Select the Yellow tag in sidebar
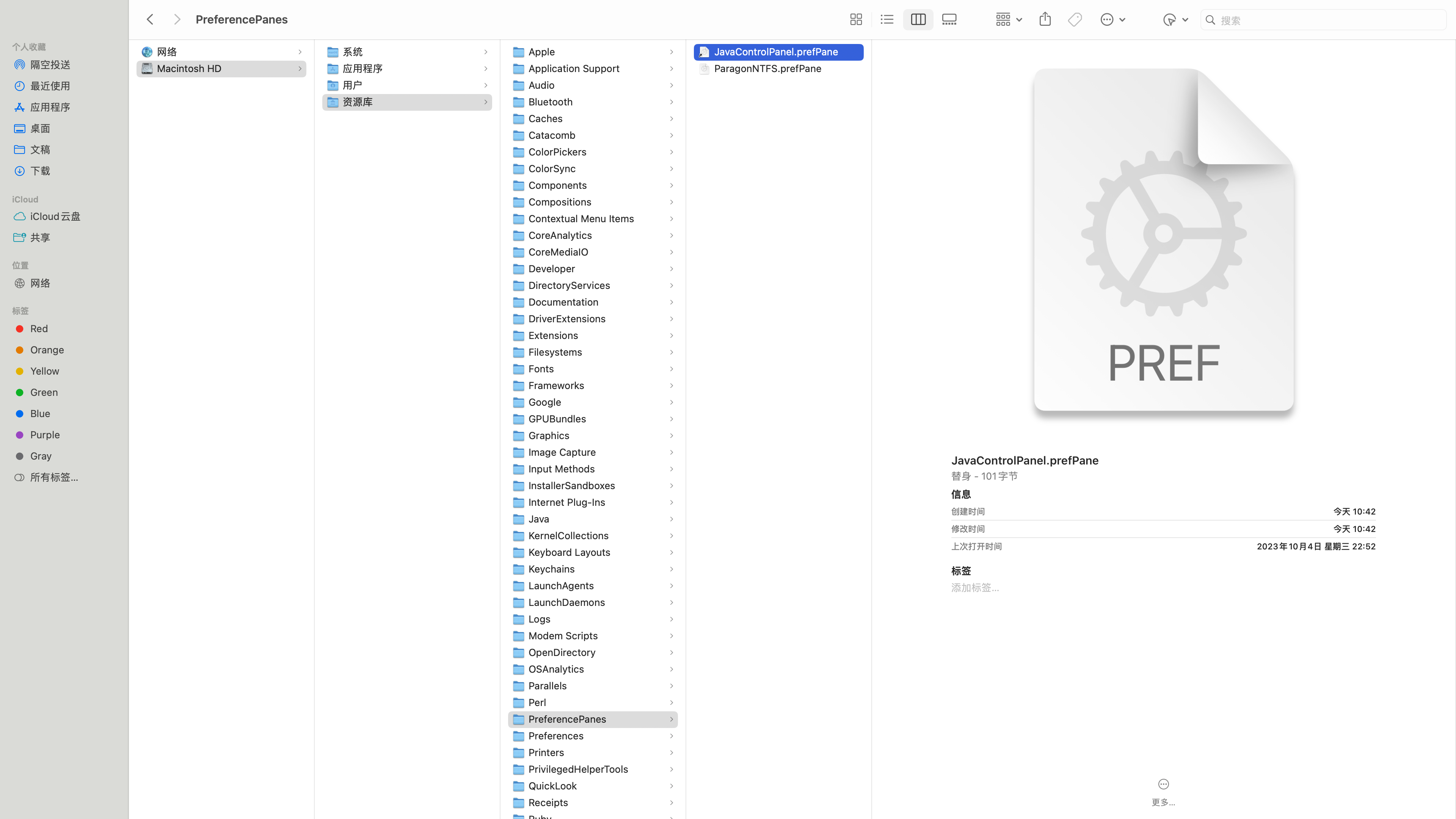Viewport: 1456px width, 819px height. (45, 371)
